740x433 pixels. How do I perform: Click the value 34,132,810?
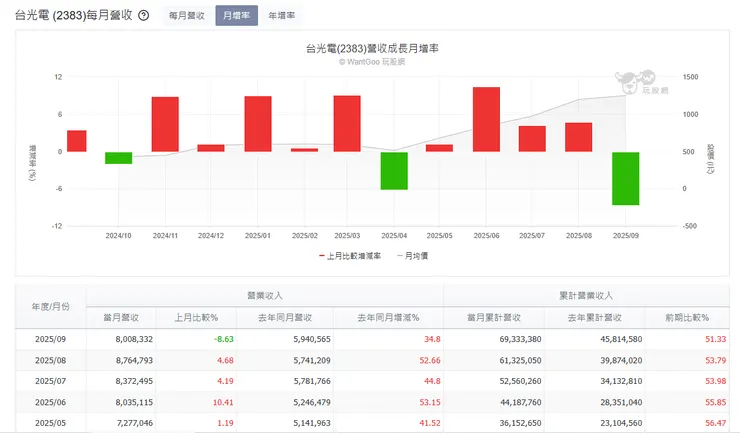tap(621, 381)
